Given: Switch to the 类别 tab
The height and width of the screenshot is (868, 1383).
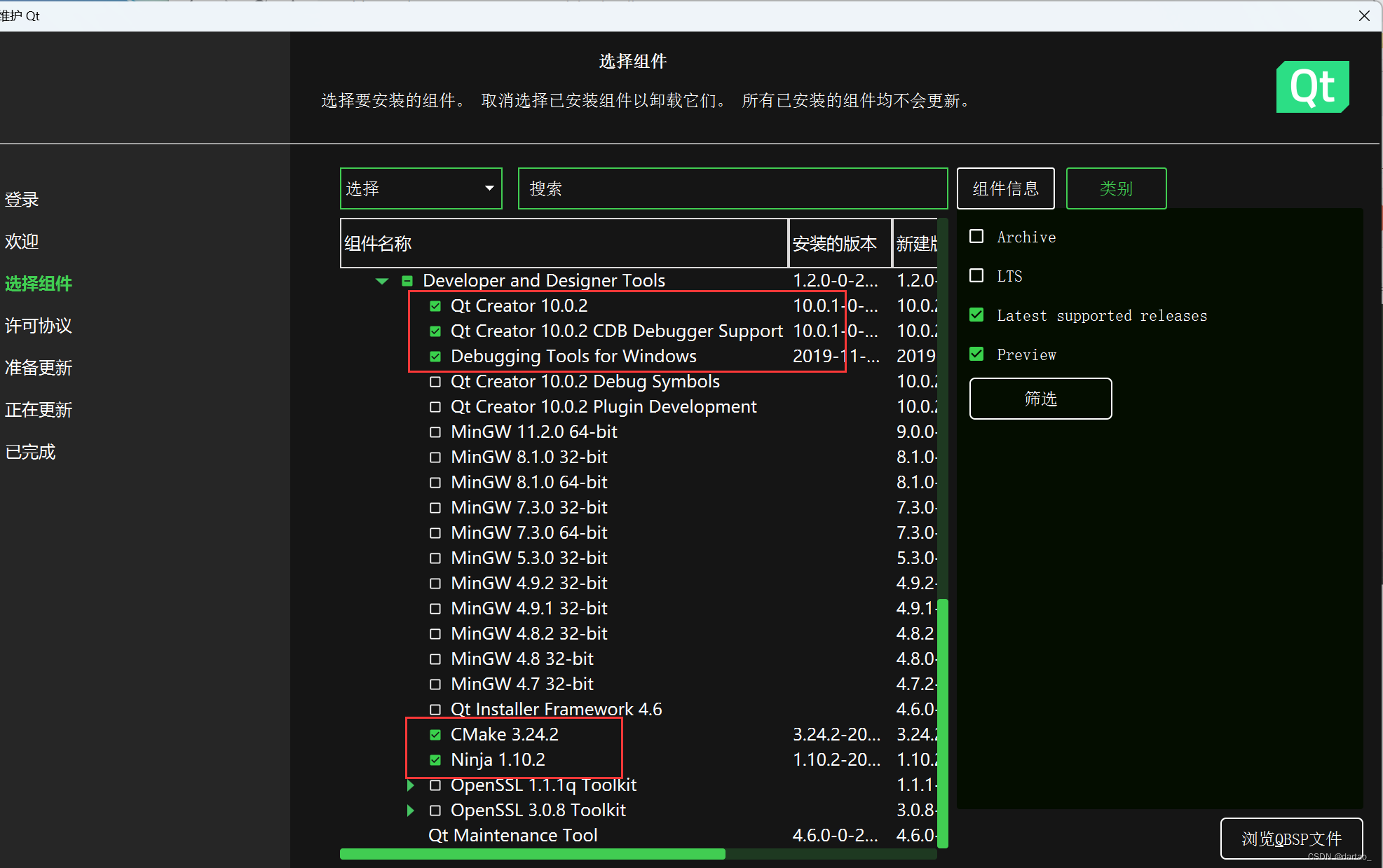Looking at the screenshot, I should (1116, 188).
